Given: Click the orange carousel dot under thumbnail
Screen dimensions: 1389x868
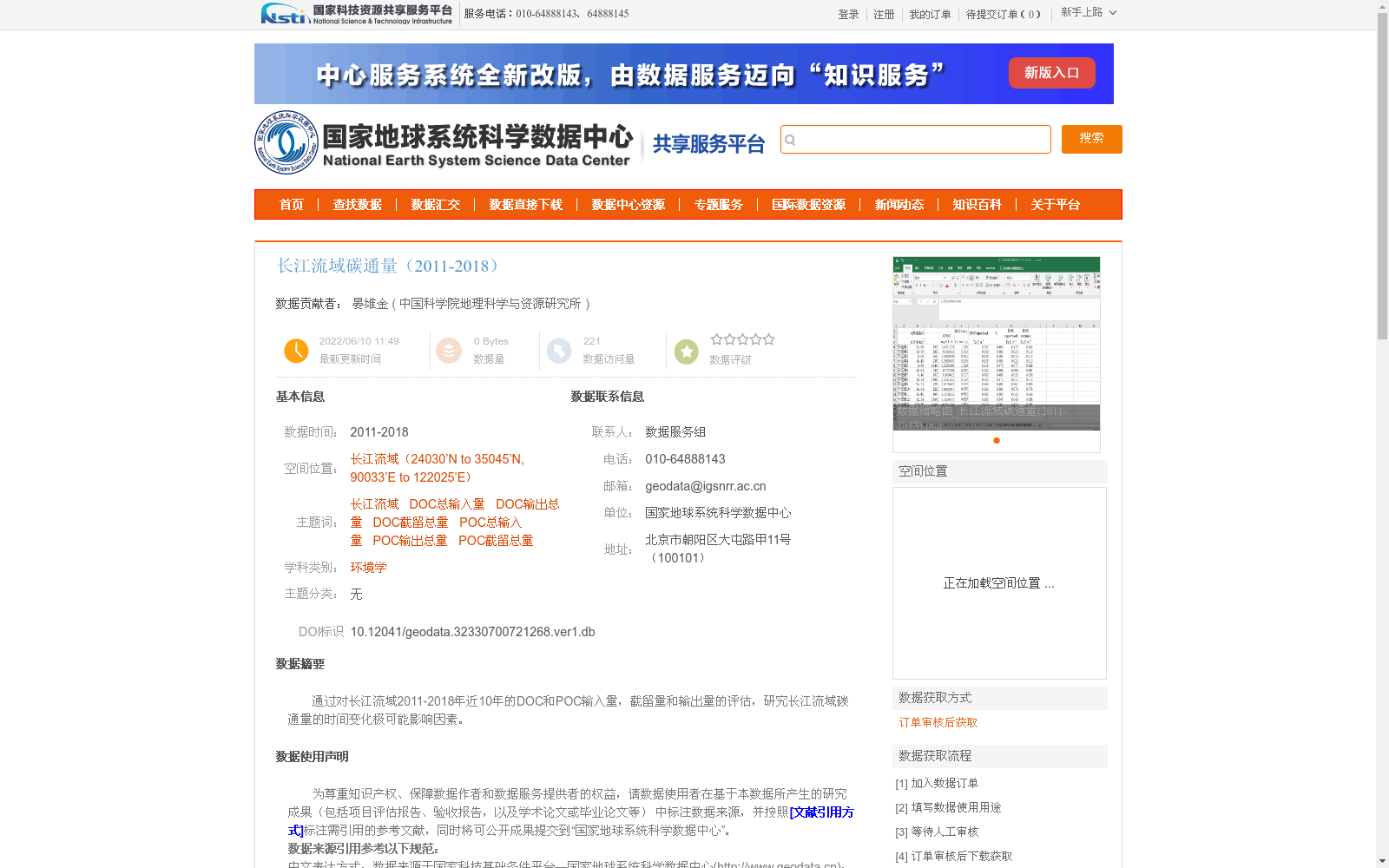Looking at the screenshot, I should point(997,440).
